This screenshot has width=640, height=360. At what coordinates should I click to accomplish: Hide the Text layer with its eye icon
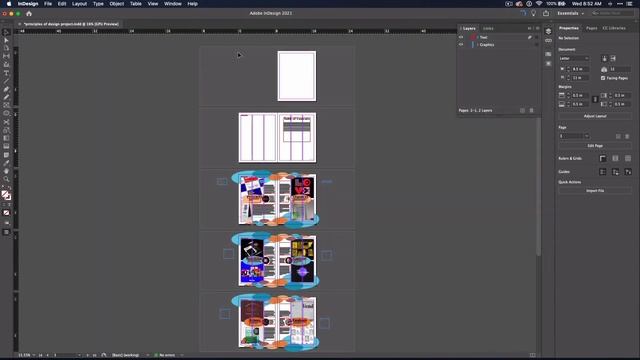click(x=461, y=37)
